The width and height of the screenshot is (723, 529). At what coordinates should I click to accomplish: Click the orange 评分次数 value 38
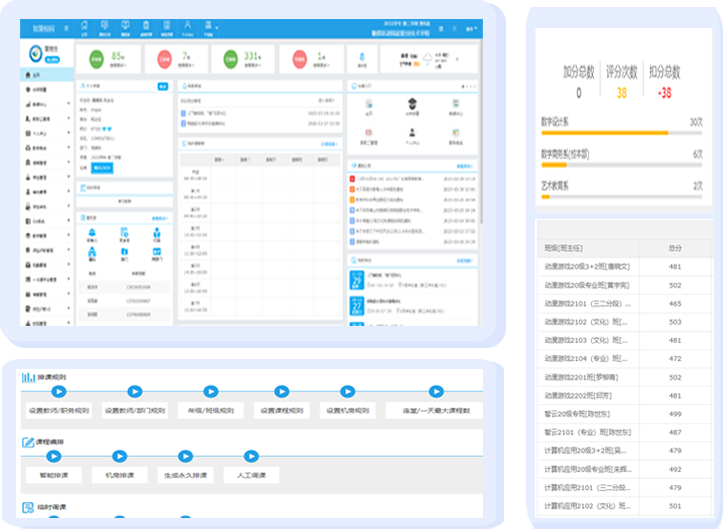pyautogui.click(x=621, y=93)
